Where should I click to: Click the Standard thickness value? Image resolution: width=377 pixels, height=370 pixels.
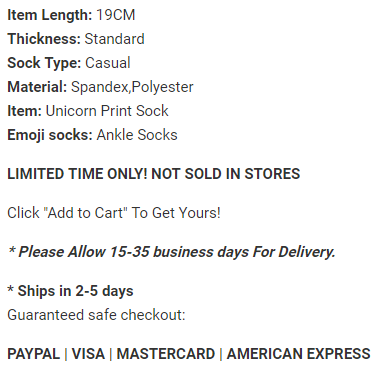[114, 39]
